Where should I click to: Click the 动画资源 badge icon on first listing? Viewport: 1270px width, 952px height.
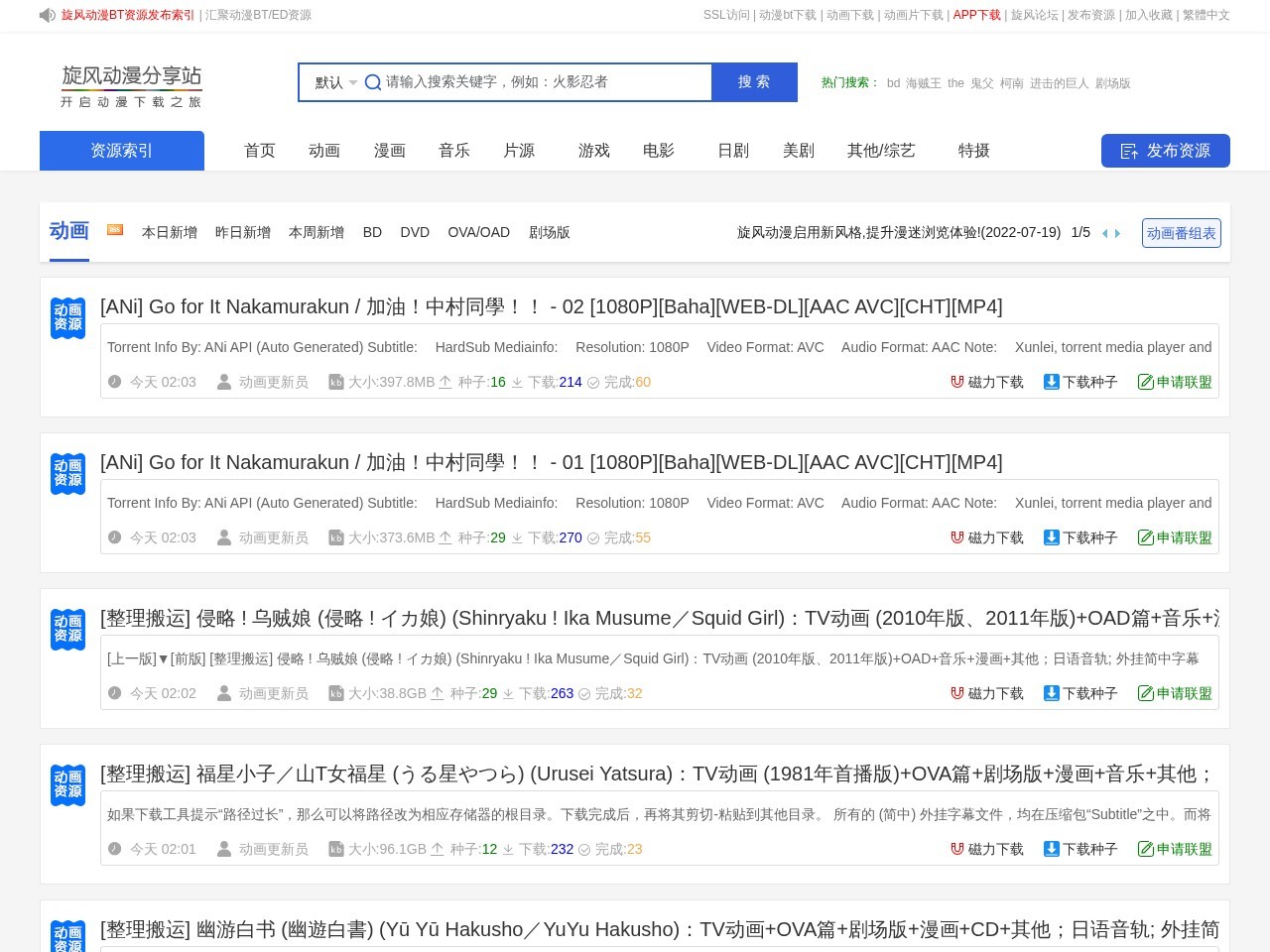[67, 318]
